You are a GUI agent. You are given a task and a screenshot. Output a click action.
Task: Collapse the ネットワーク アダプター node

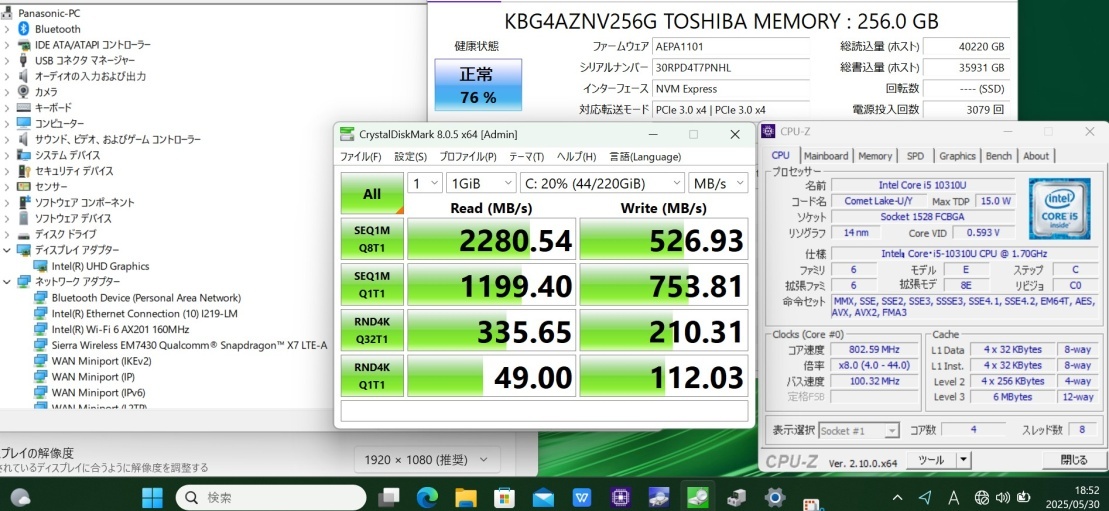point(7,282)
